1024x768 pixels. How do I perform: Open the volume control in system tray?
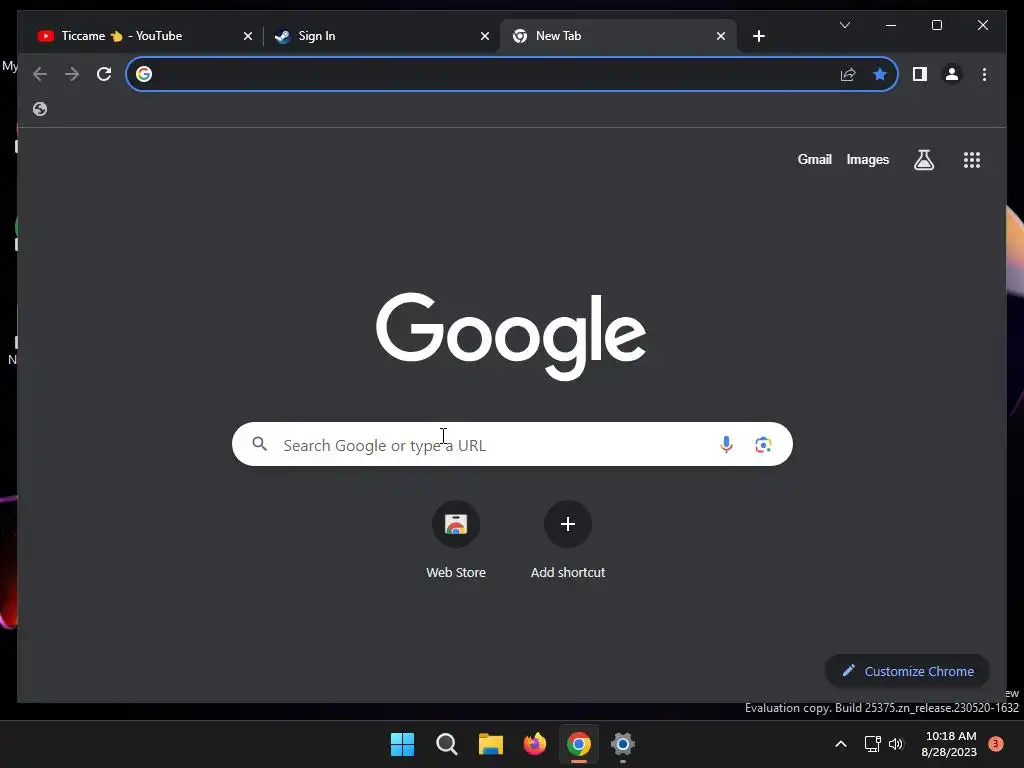point(896,744)
